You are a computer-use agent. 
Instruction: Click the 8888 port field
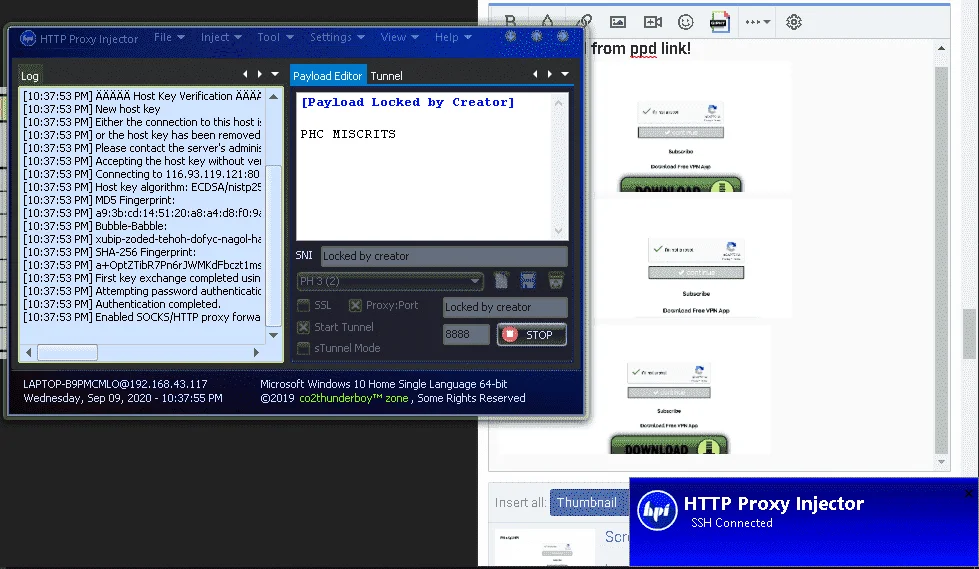pos(466,335)
